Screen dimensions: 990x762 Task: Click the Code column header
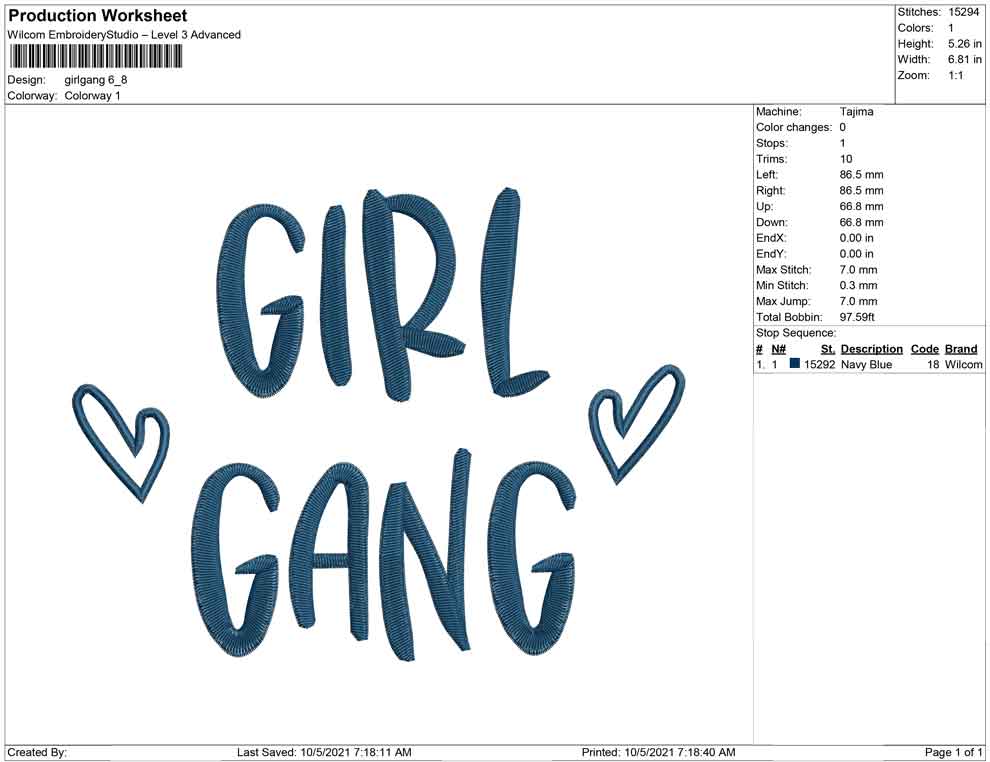tap(924, 349)
